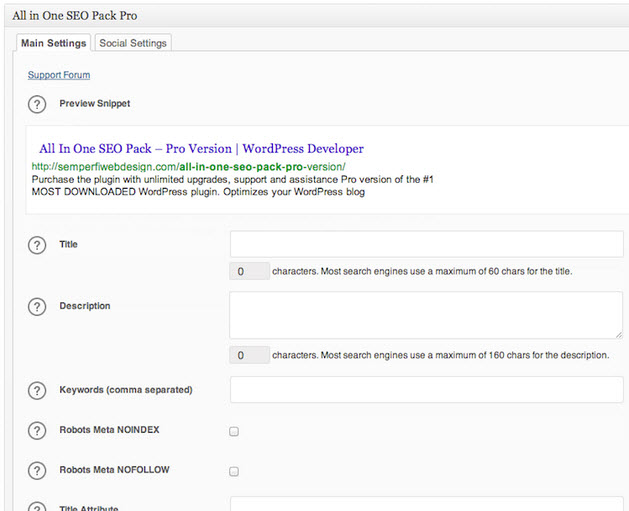629x511 pixels.
Task: Click the question mark next to Keywords
Action: [x=37, y=390]
